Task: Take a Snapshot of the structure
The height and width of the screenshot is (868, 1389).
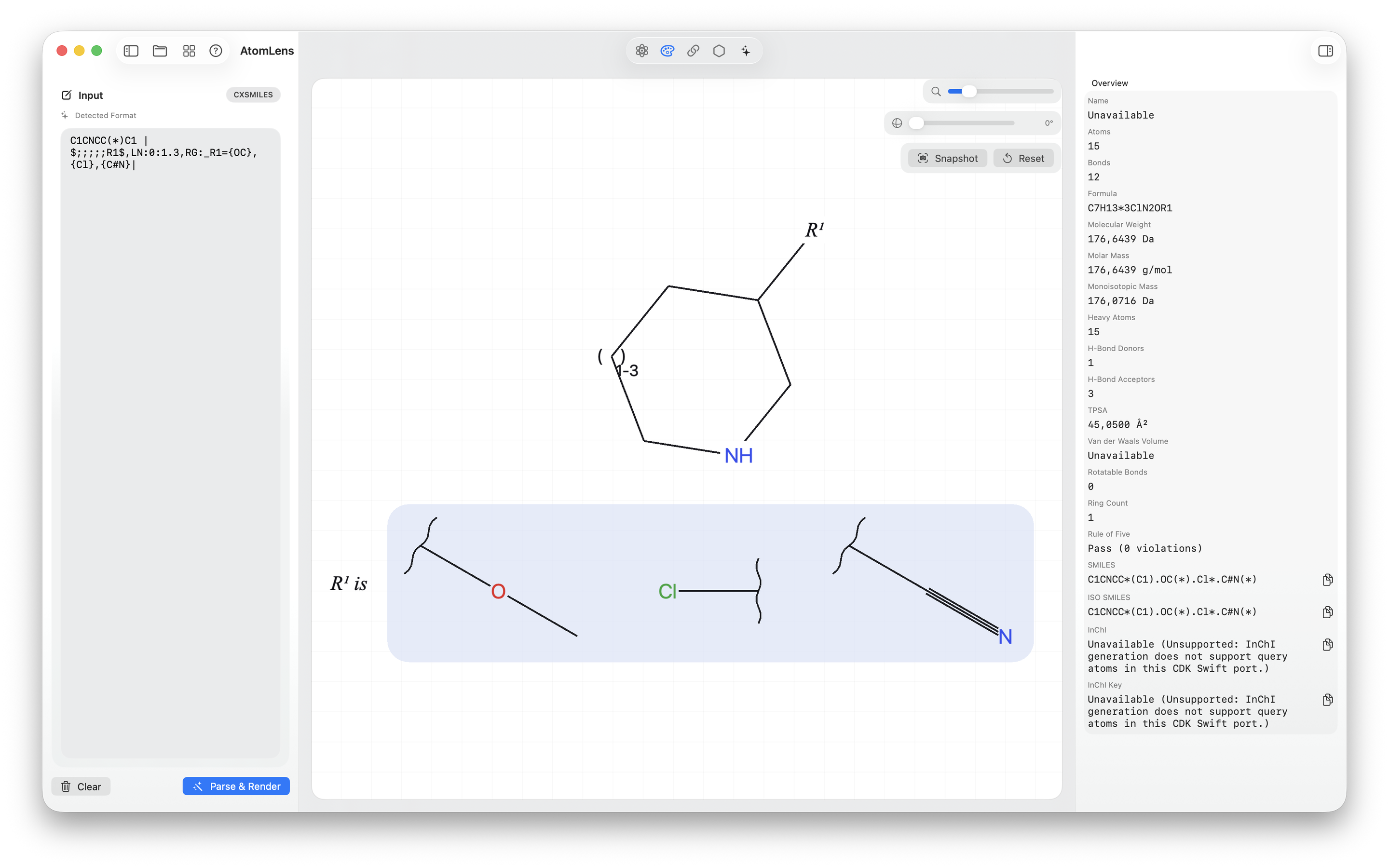Action: 948,159
